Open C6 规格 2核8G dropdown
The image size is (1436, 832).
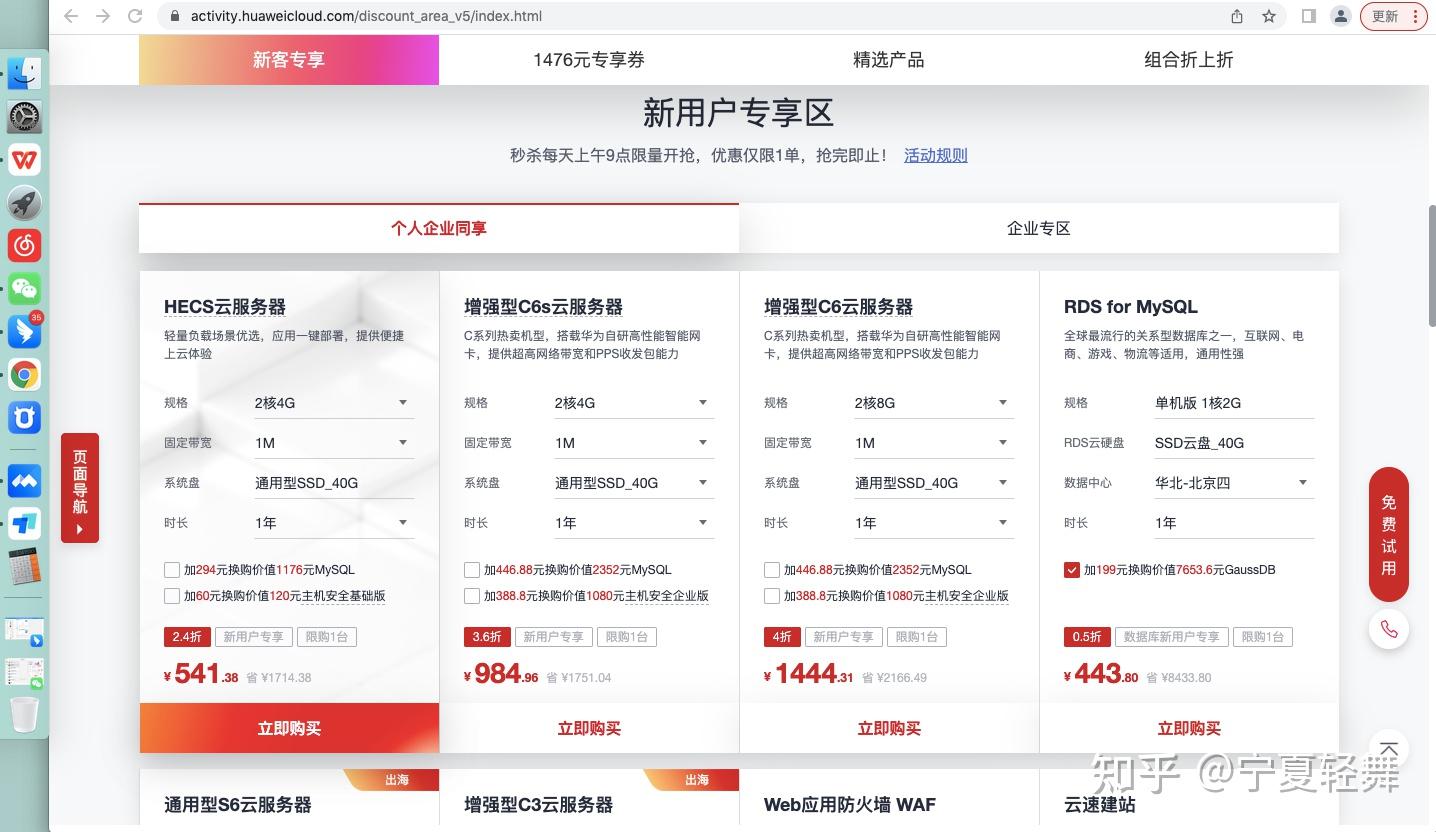[932, 403]
